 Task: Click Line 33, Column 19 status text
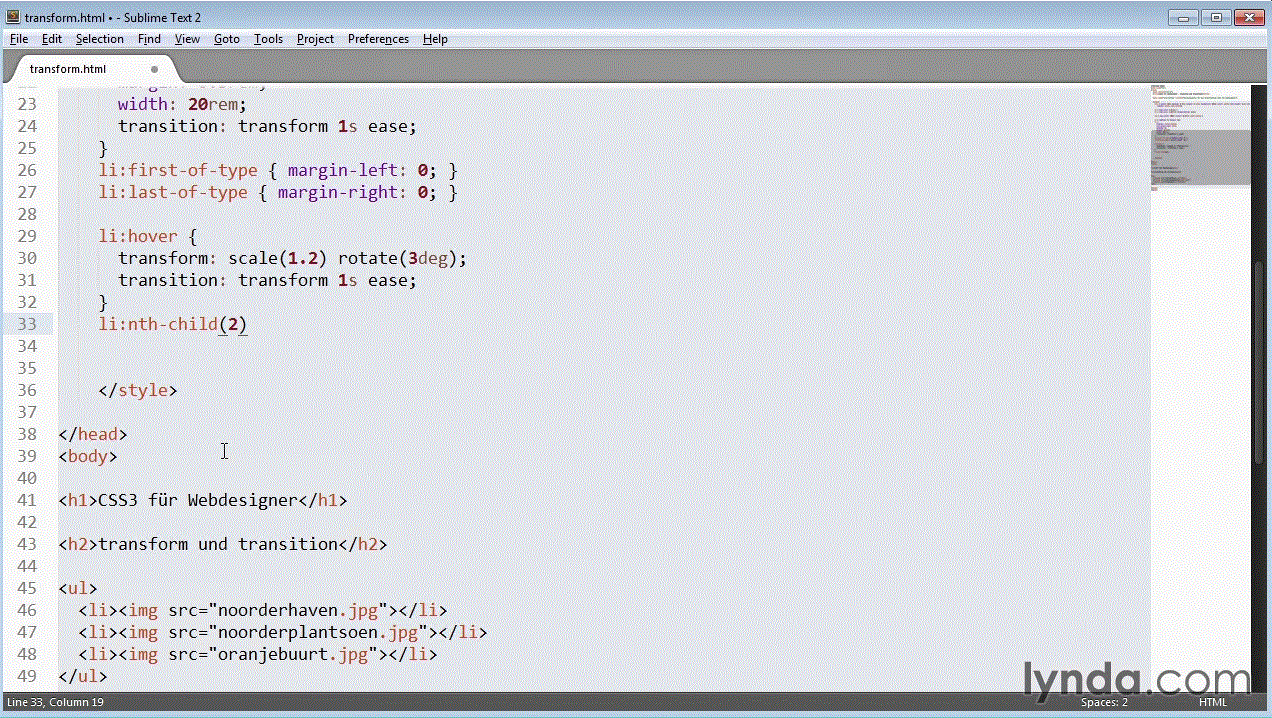(x=55, y=703)
